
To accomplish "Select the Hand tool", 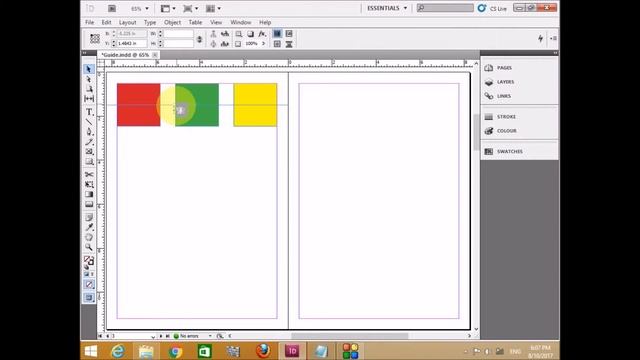I will (89, 237).
